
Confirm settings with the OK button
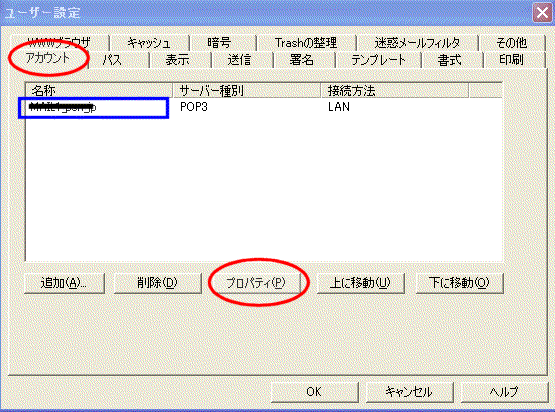314,392
